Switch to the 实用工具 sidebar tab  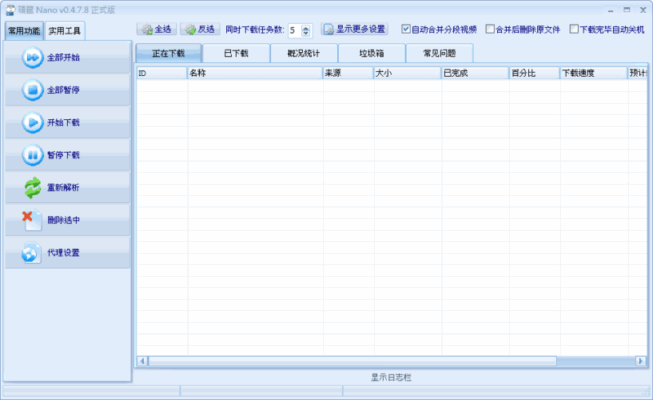65,31
